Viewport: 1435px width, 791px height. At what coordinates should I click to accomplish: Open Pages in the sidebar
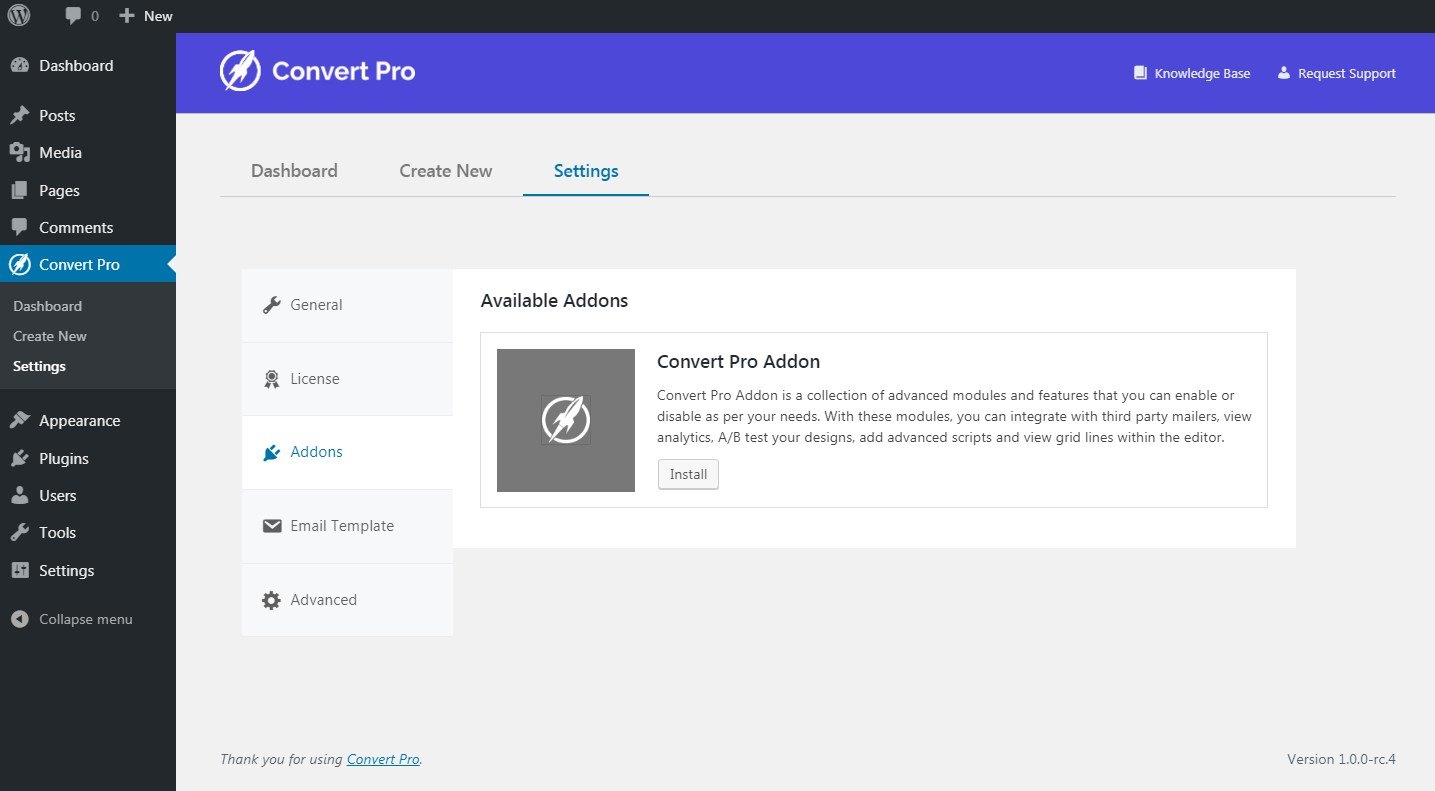pyautogui.click(x=88, y=190)
